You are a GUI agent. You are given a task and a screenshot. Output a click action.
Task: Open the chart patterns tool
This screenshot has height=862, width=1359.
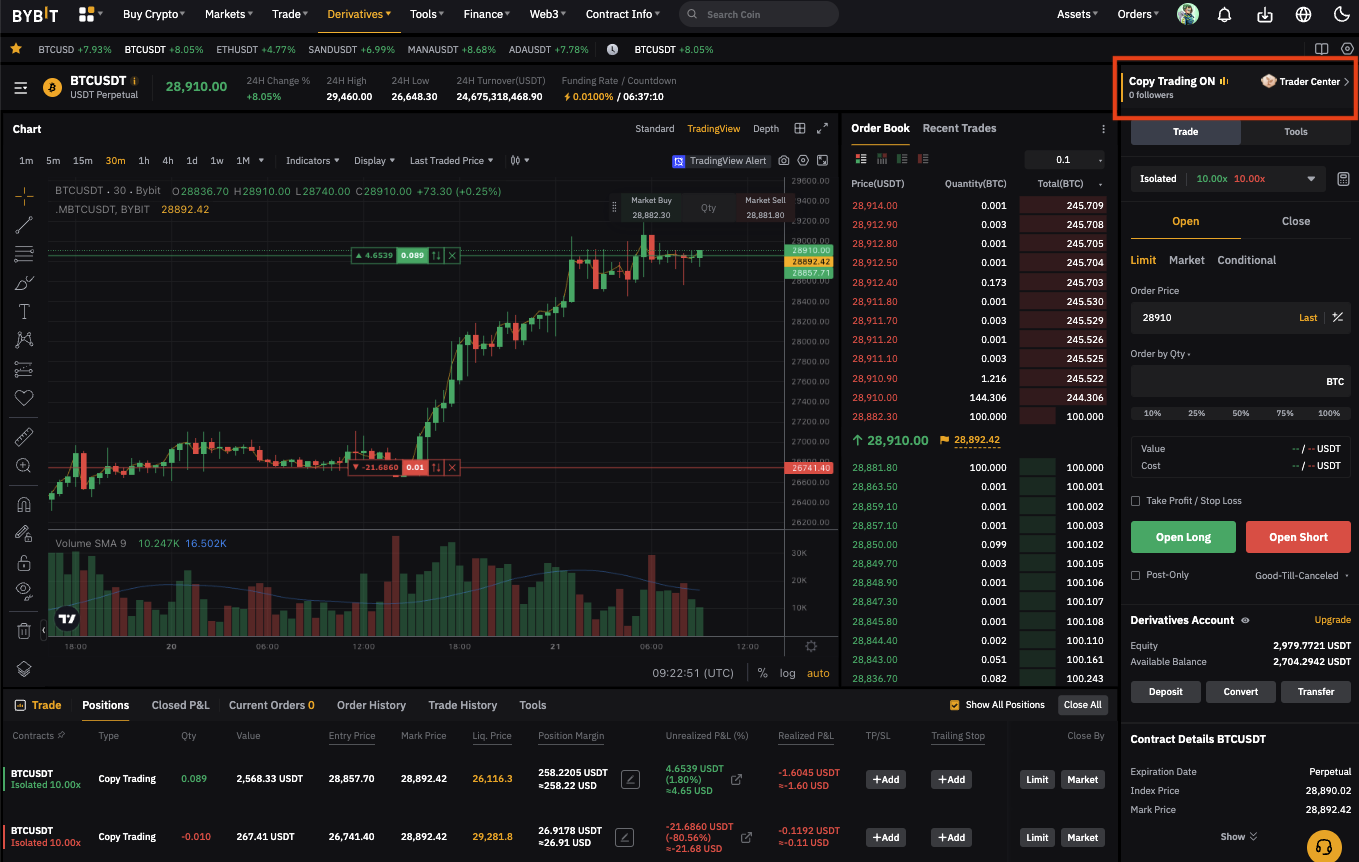click(24, 340)
